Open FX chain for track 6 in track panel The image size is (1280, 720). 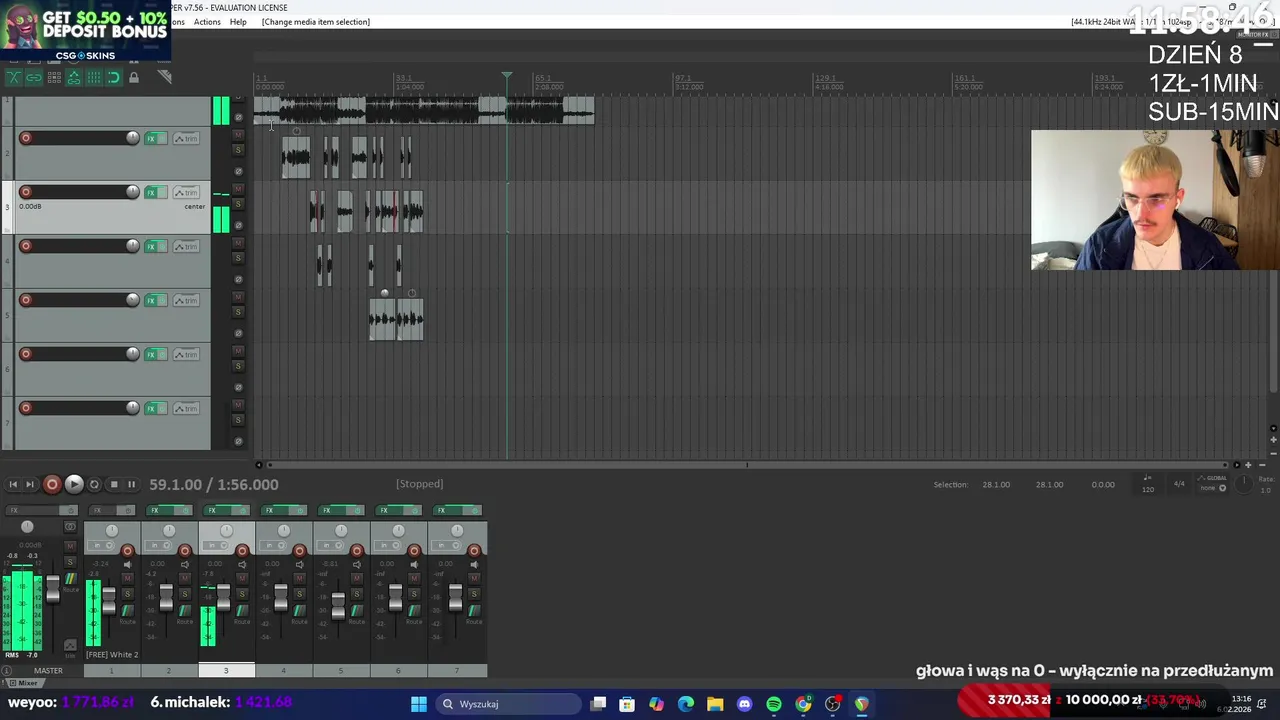click(x=152, y=354)
